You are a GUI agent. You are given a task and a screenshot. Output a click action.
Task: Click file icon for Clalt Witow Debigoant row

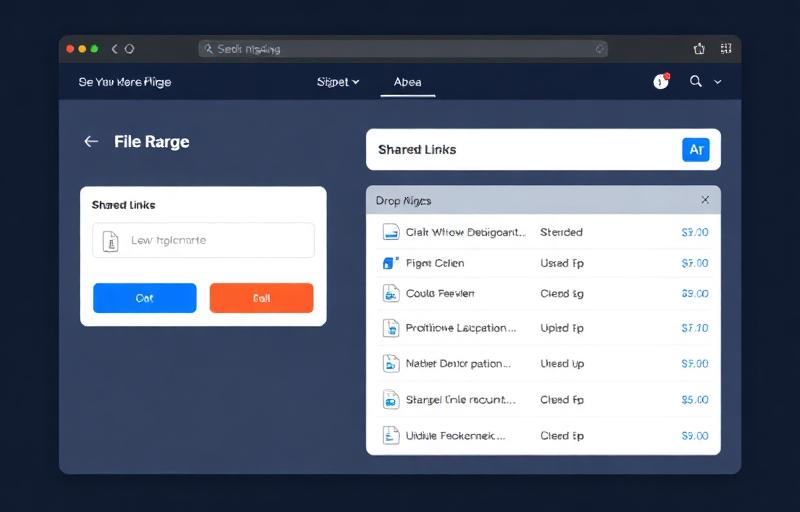(391, 232)
